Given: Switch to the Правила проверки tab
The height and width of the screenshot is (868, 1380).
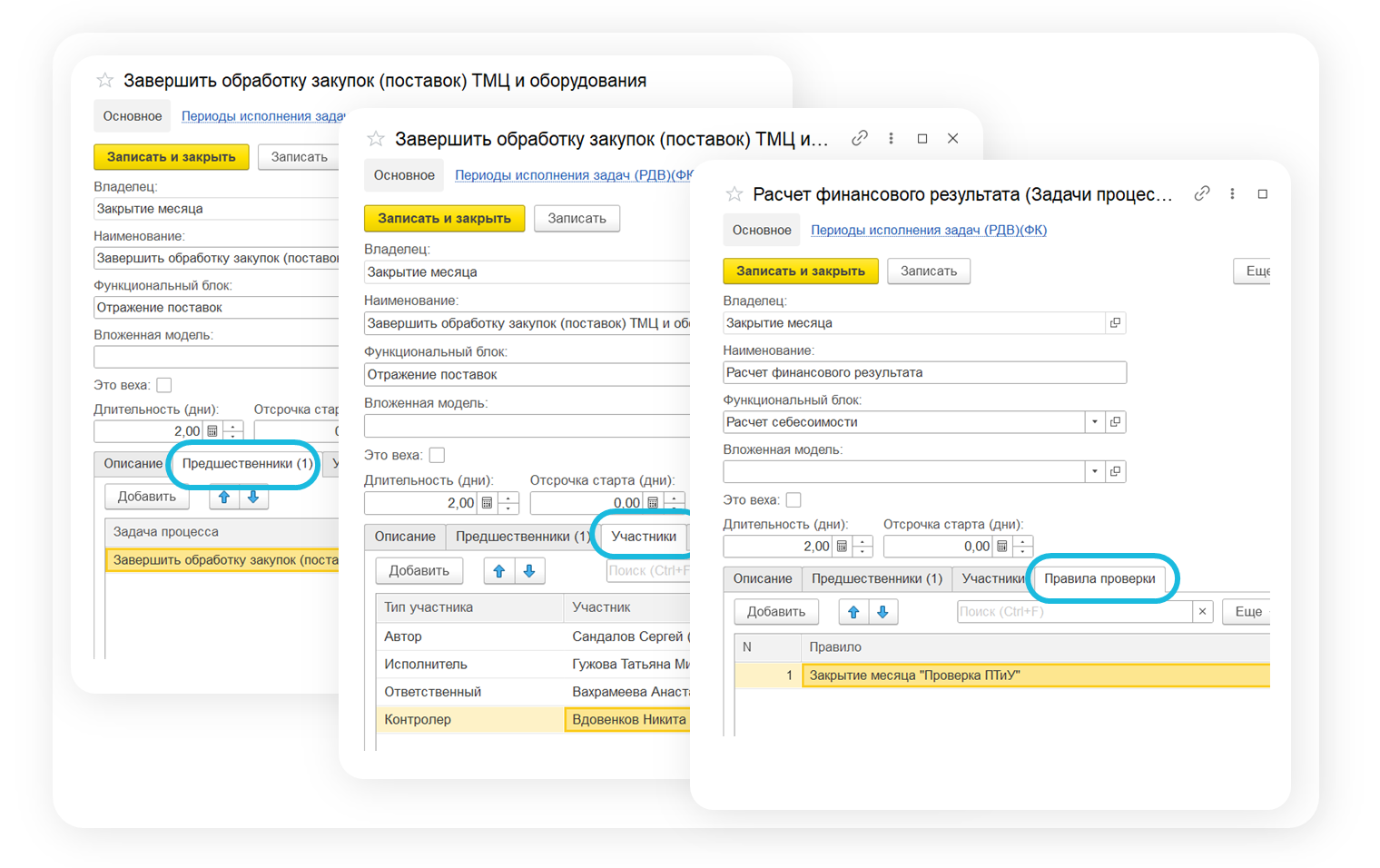Looking at the screenshot, I should (1099, 578).
